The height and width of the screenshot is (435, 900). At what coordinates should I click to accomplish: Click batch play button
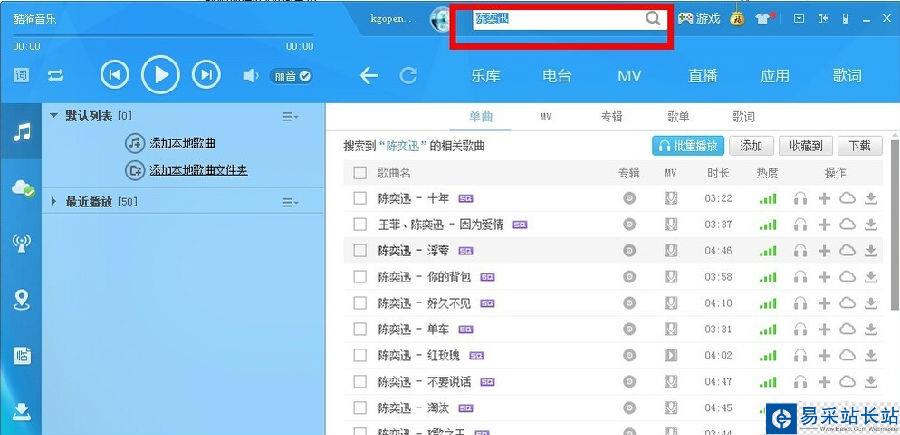click(688, 146)
